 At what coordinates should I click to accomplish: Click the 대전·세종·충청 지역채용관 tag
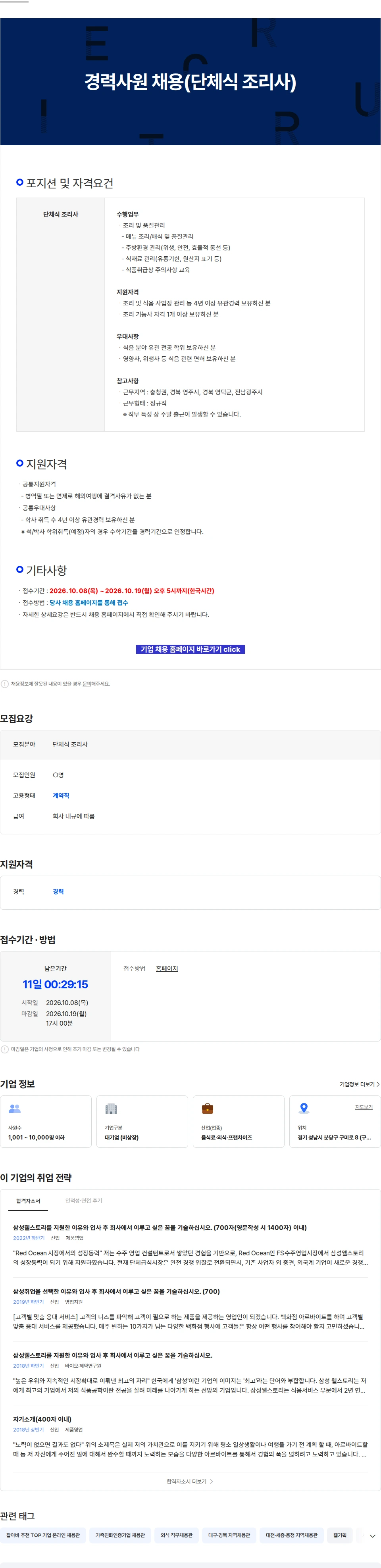[292, 1535]
